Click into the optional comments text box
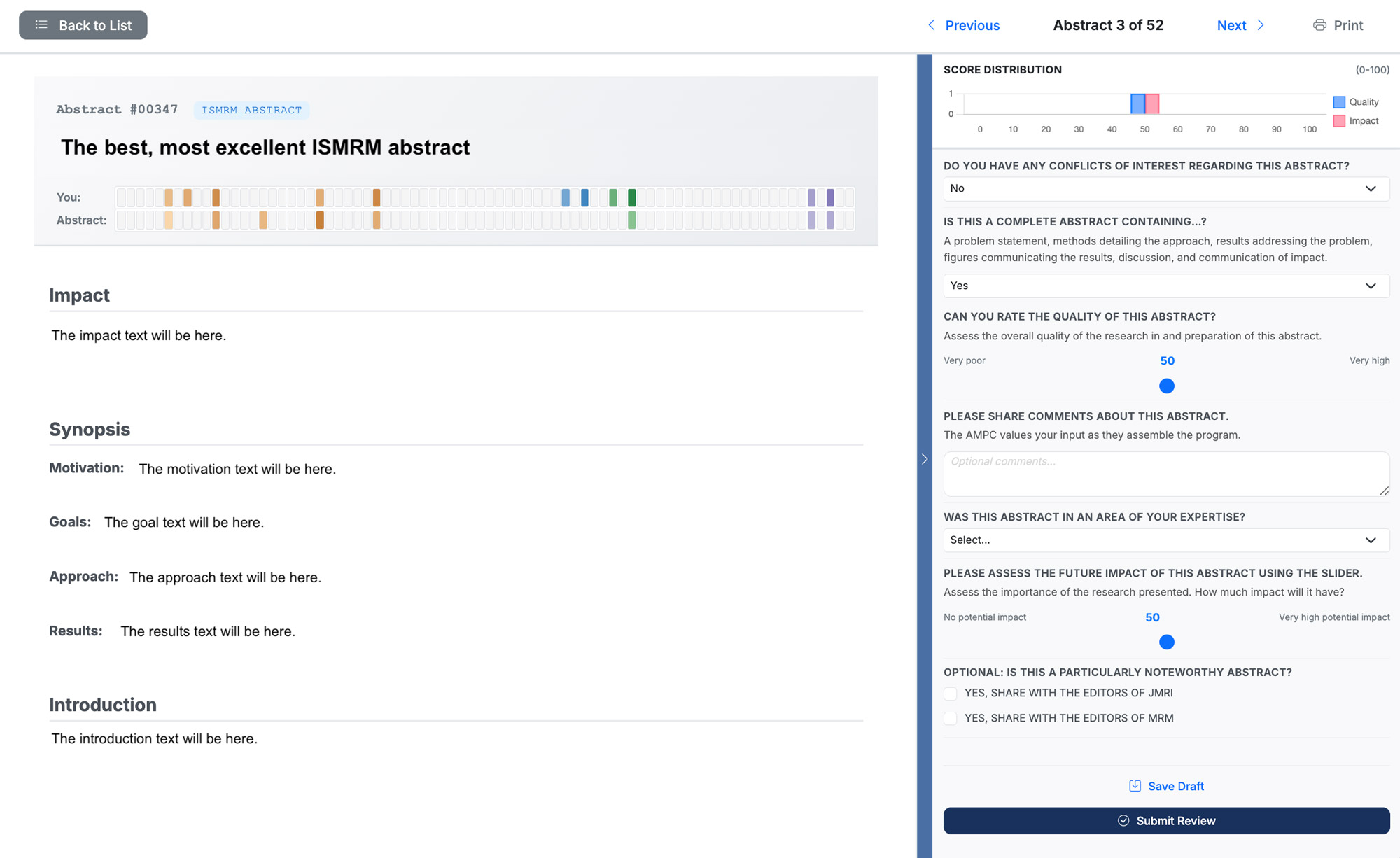Screen dimensions: 1400x858 pos(1165,474)
